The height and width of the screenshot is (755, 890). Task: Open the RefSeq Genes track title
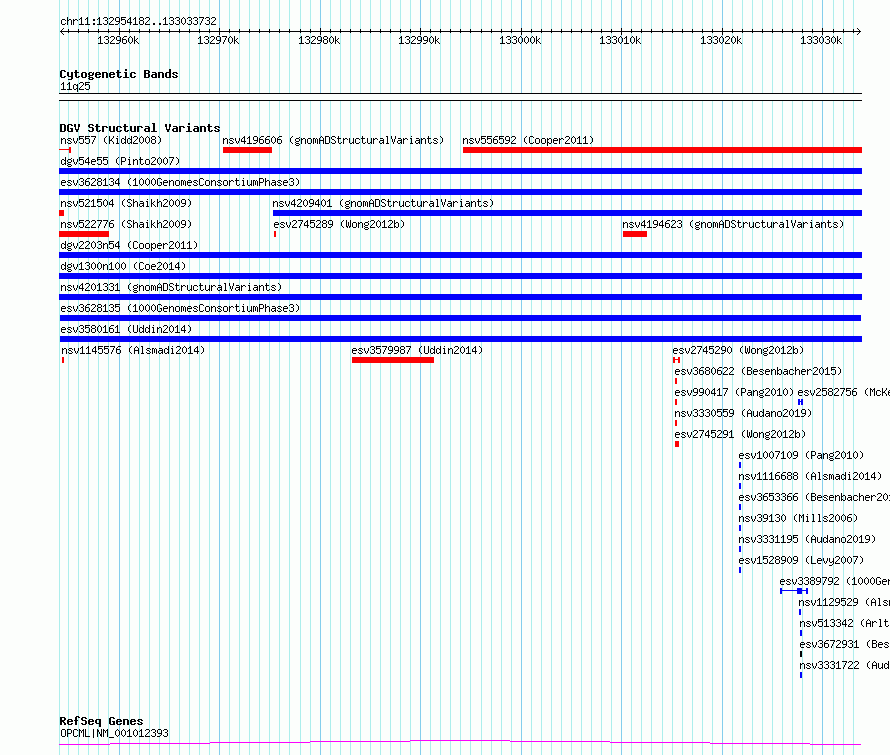[101, 721]
